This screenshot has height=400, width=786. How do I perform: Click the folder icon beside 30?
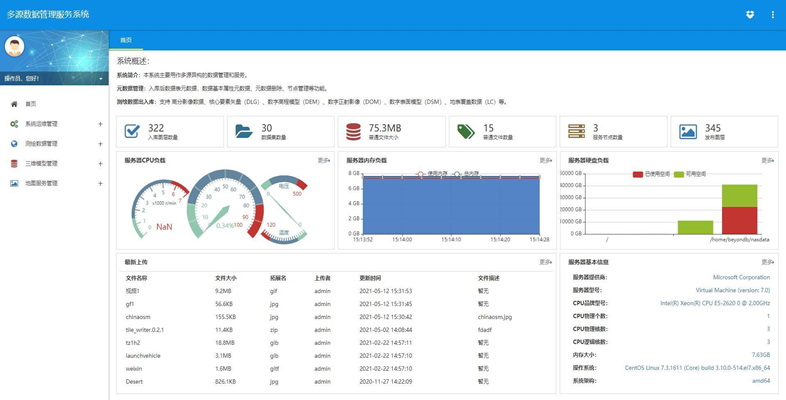tap(243, 132)
